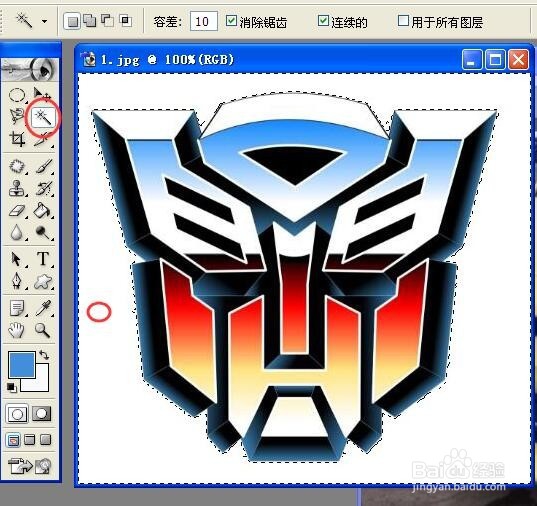Select the Type tool
Image resolution: width=537 pixels, height=506 pixels.
pyautogui.click(x=43, y=259)
